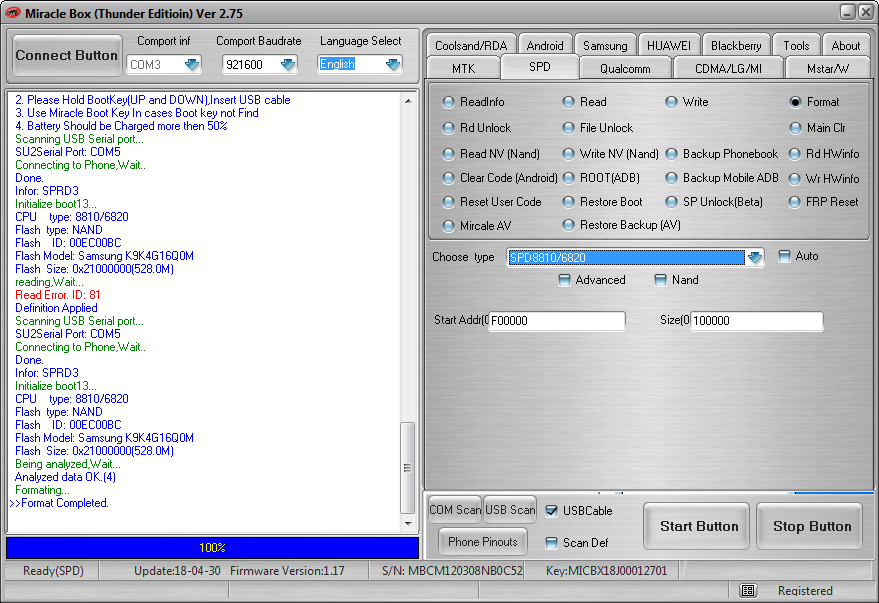Screen dimensions: 879x603
Task: Select the SPD tab
Action: (540, 67)
